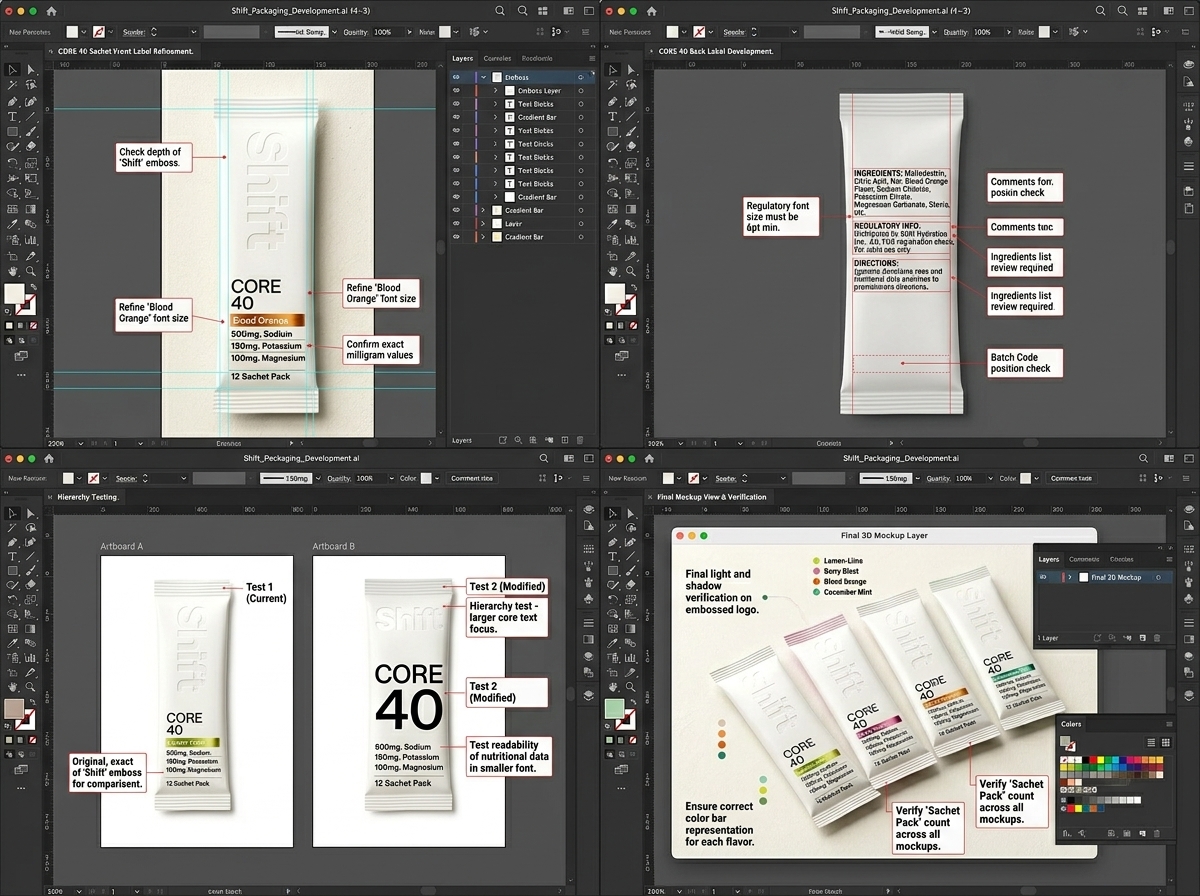The width and height of the screenshot is (1200, 896).
Task: Click tan fill swatch in bottom-left toolbox
Action: [15, 711]
